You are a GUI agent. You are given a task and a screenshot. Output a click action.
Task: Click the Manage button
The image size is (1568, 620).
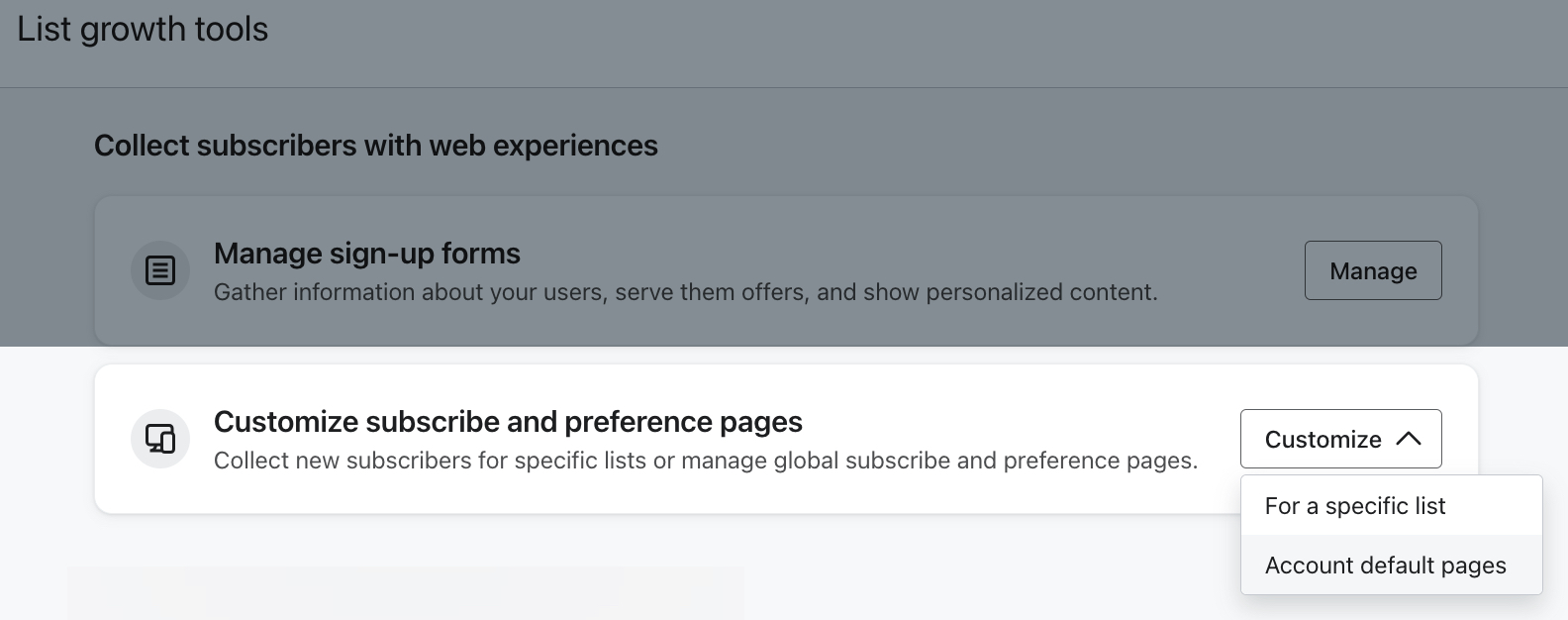click(1373, 270)
